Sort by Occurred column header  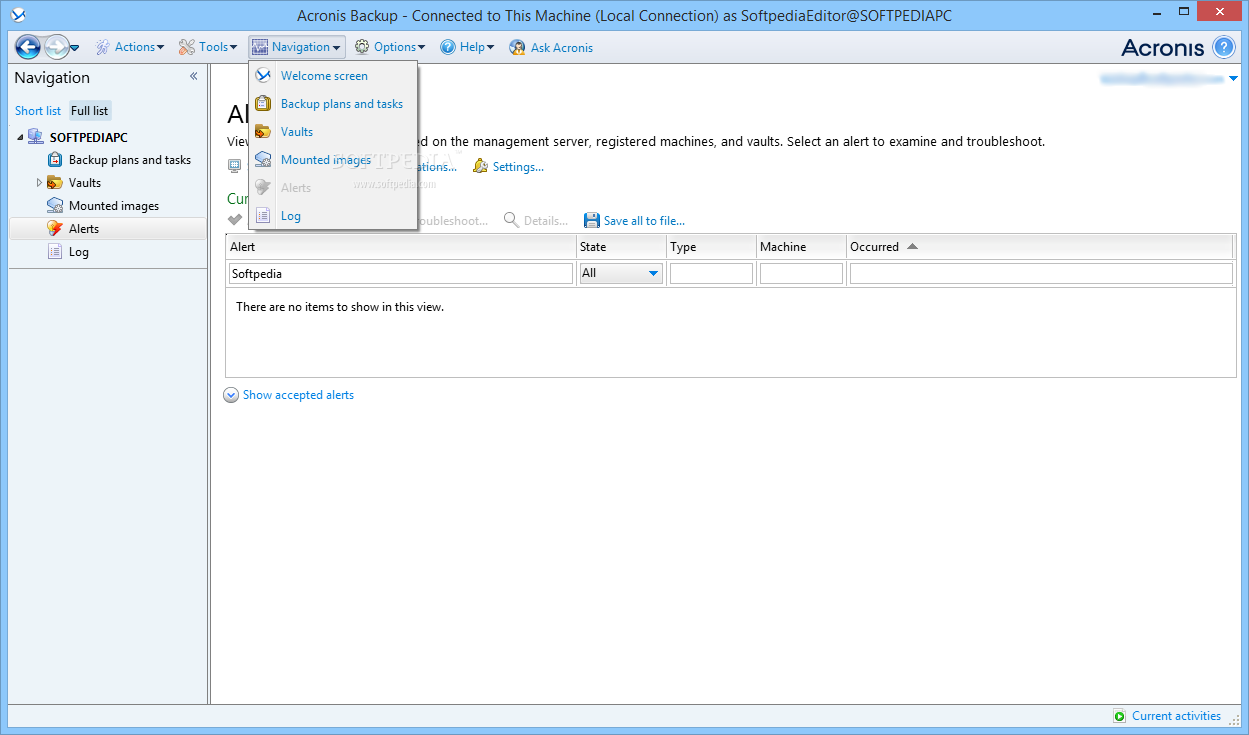point(1040,247)
